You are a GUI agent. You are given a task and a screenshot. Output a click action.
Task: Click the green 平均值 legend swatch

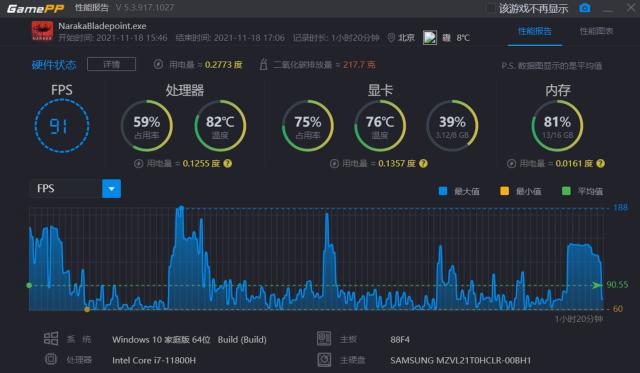point(566,191)
